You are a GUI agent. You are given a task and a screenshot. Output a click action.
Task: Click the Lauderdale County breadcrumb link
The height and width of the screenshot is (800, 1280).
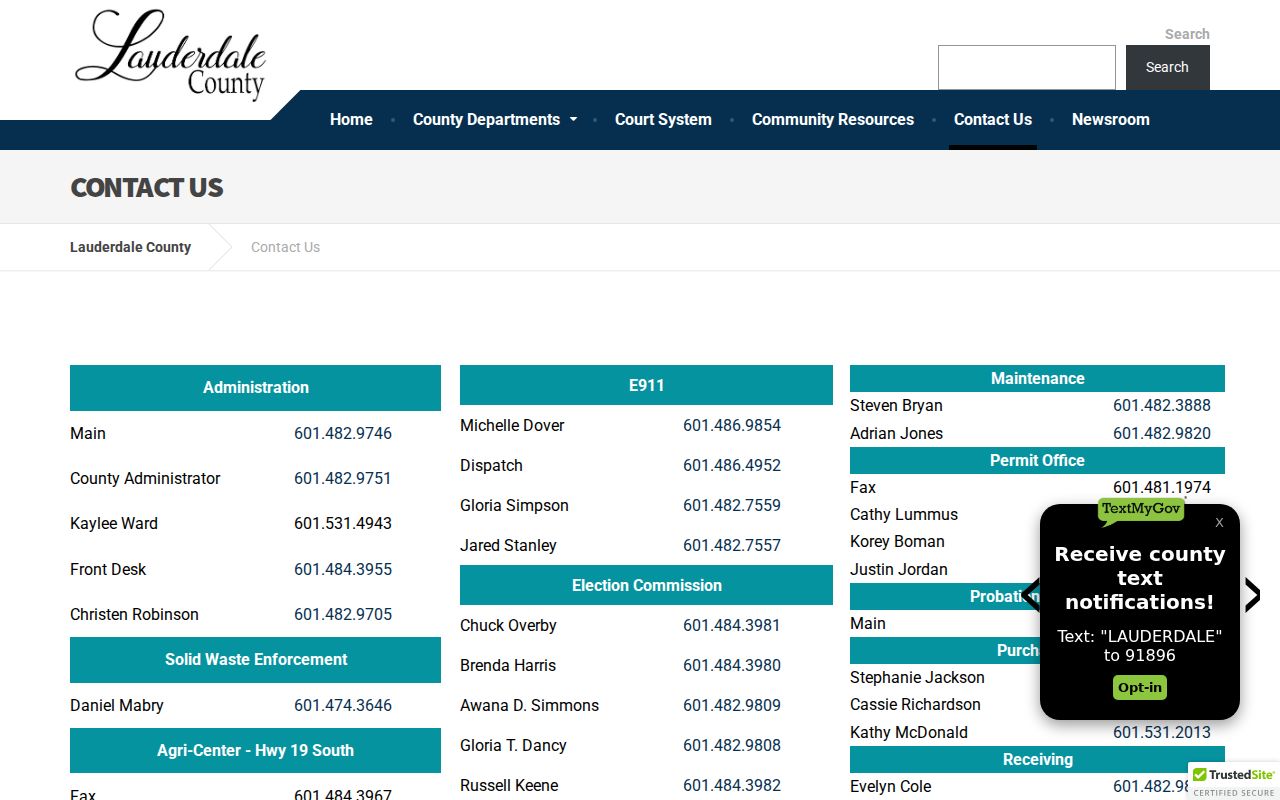coord(130,247)
